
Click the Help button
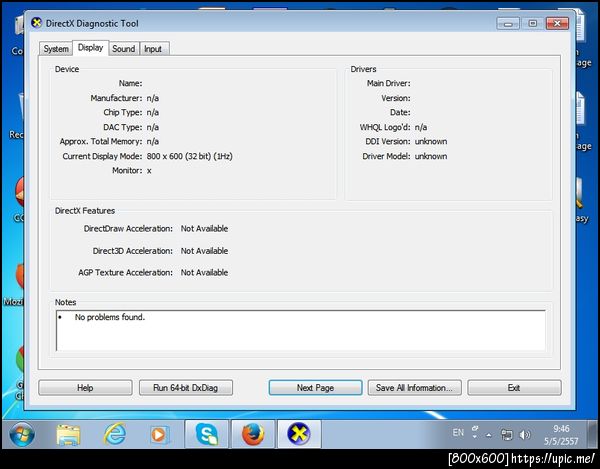click(85, 388)
